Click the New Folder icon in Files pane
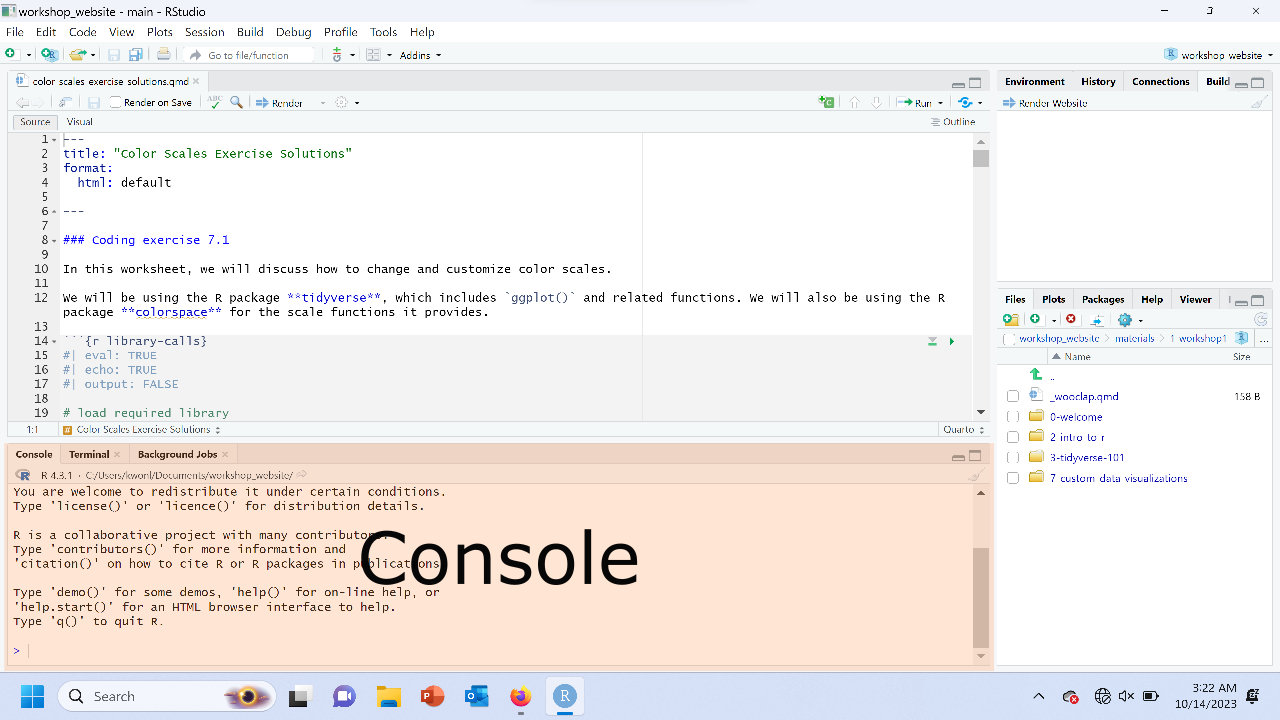This screenshot has height=720, width=1280. click(x=1011, y=319)
